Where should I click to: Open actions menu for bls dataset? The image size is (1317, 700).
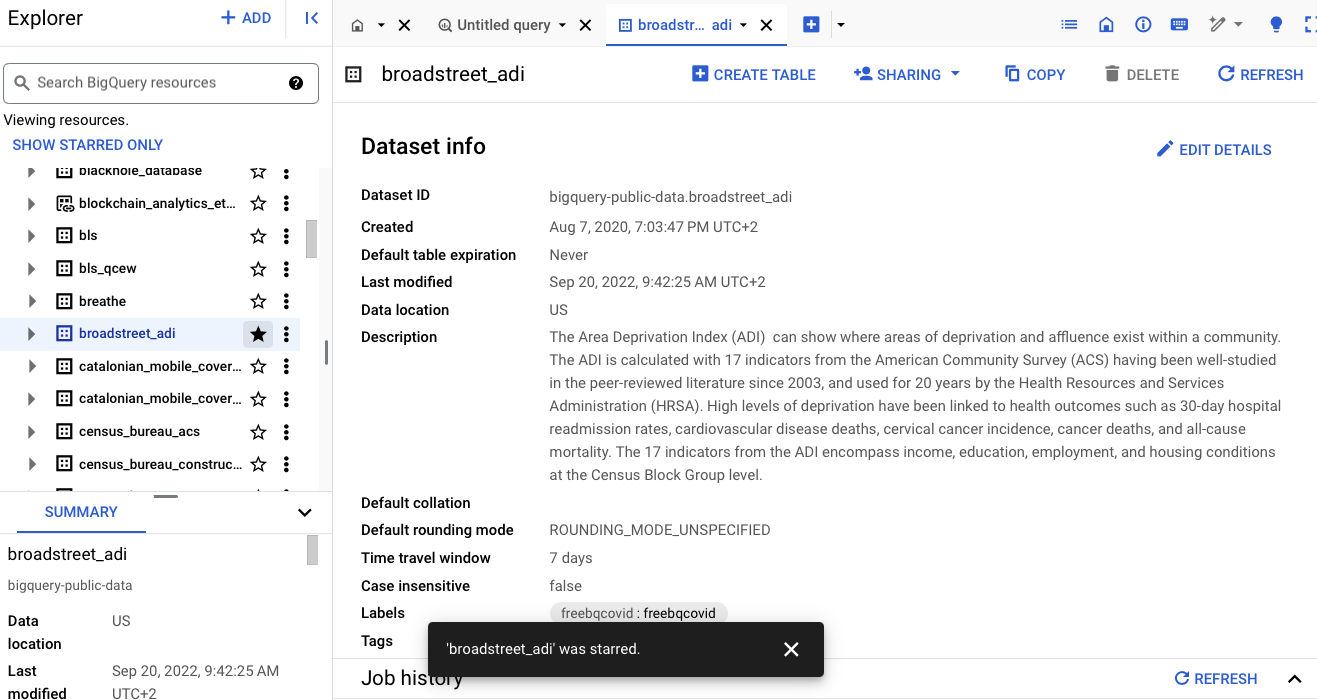pos(286,236)
